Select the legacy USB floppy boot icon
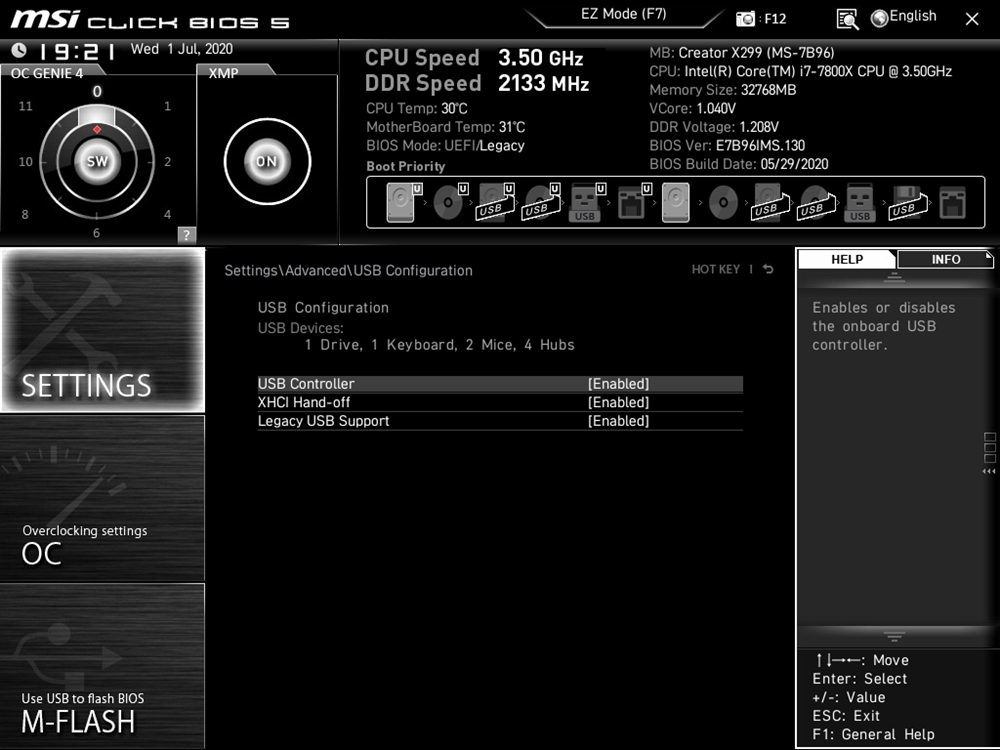This screenshot has height=750, width=1000. 908,202
